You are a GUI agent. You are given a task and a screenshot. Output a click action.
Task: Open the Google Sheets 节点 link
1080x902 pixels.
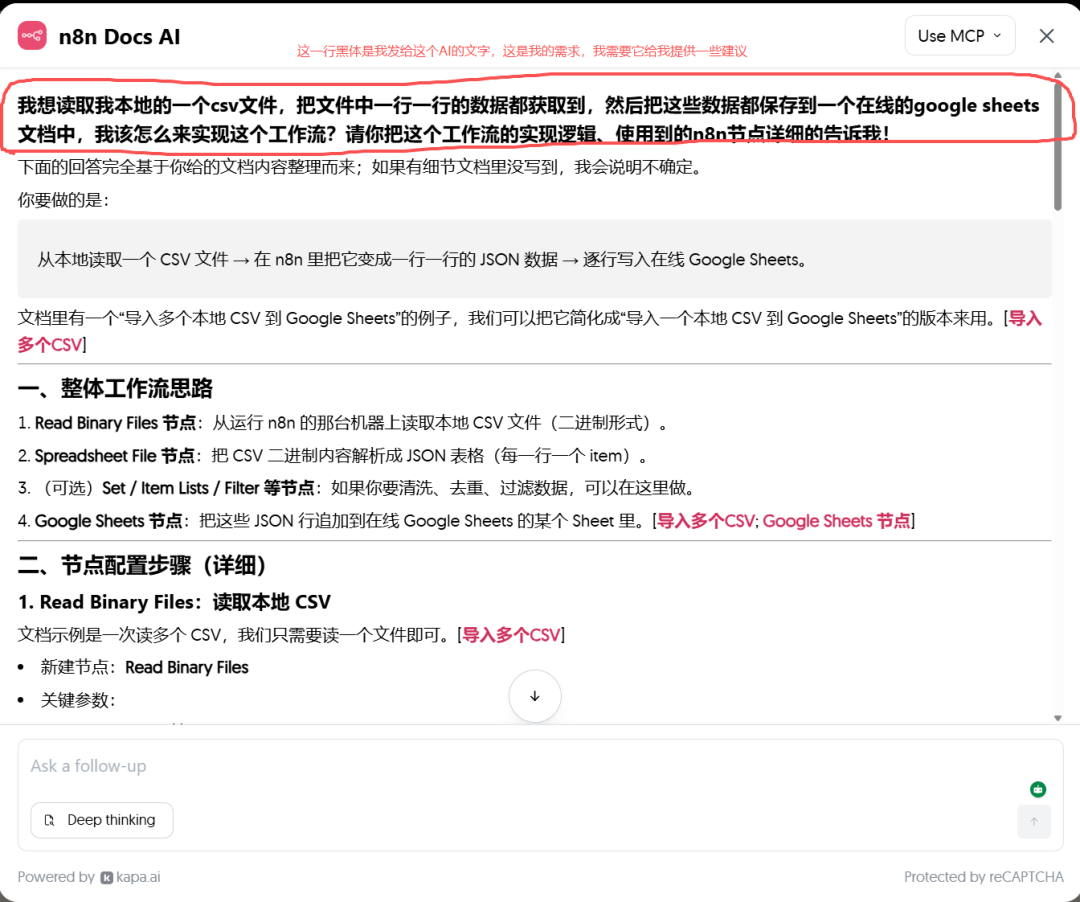(x=836, y=520)
